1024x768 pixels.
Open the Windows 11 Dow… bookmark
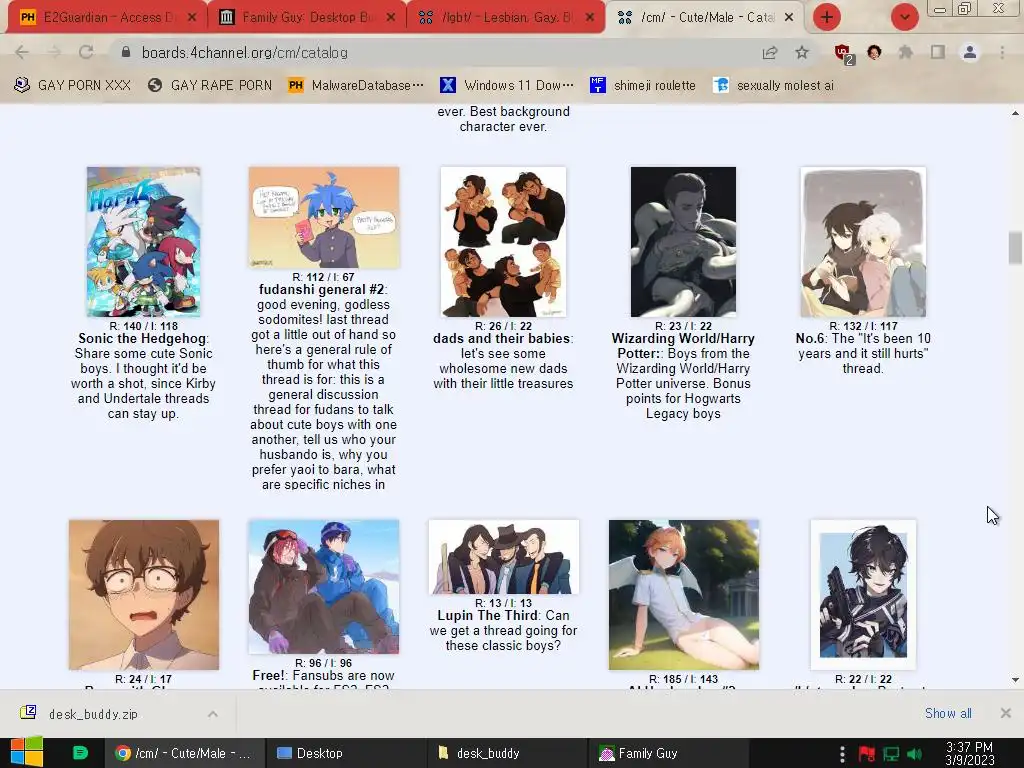click(507, 85)
